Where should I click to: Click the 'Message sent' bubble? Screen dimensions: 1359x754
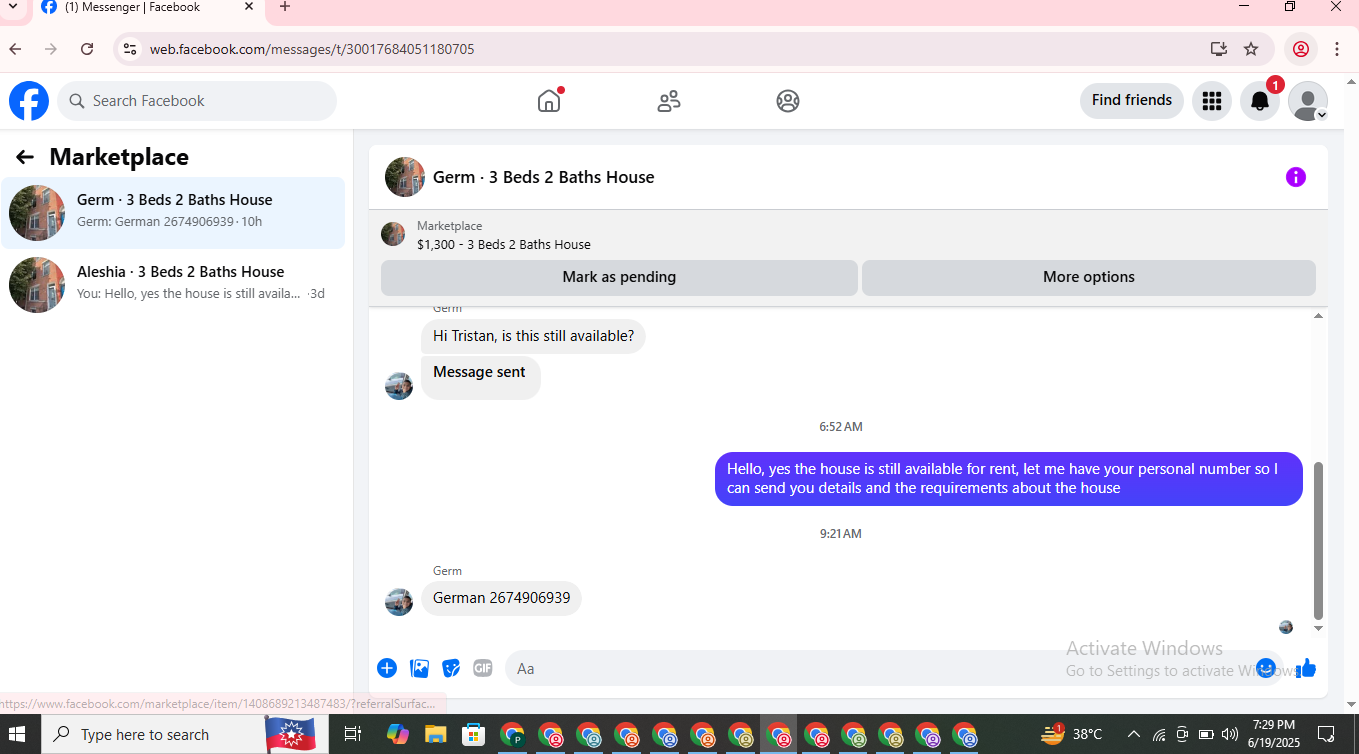pos(480,377)
